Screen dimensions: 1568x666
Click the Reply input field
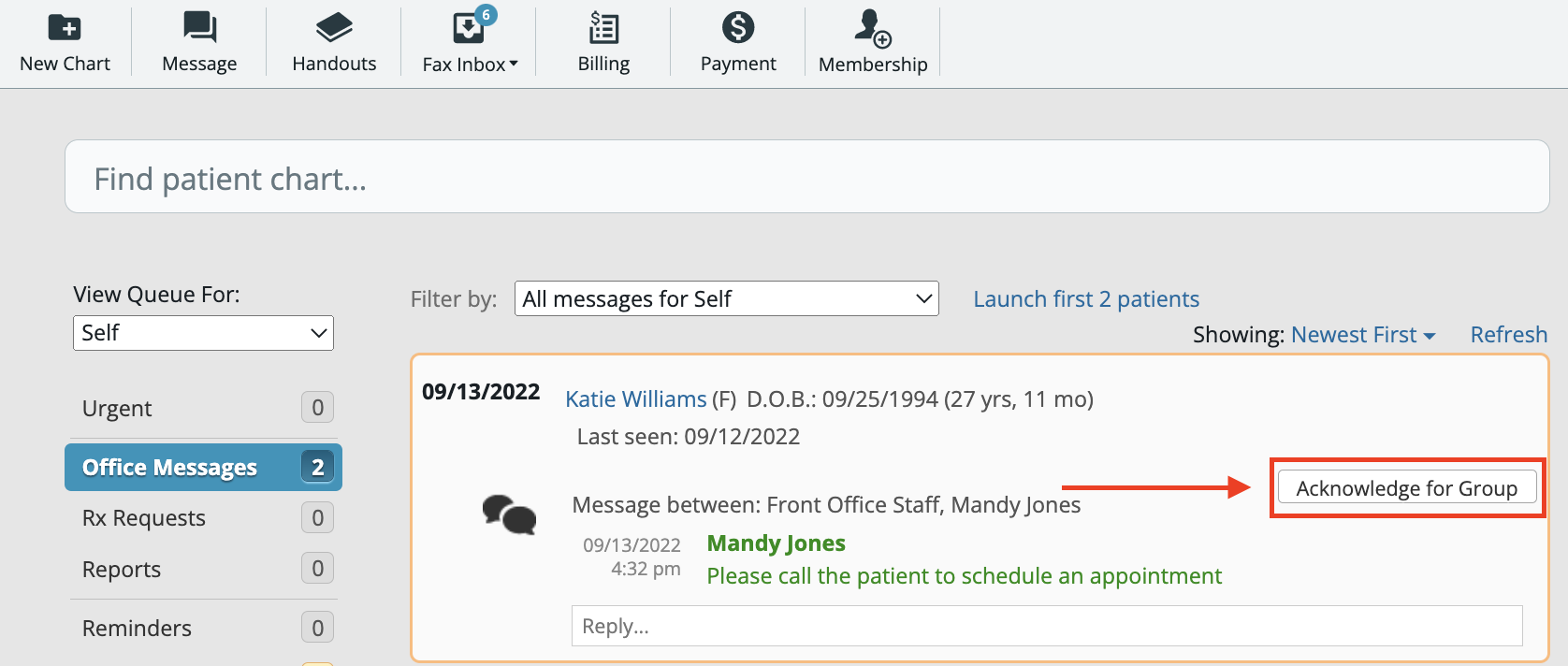coord(1047,625)
